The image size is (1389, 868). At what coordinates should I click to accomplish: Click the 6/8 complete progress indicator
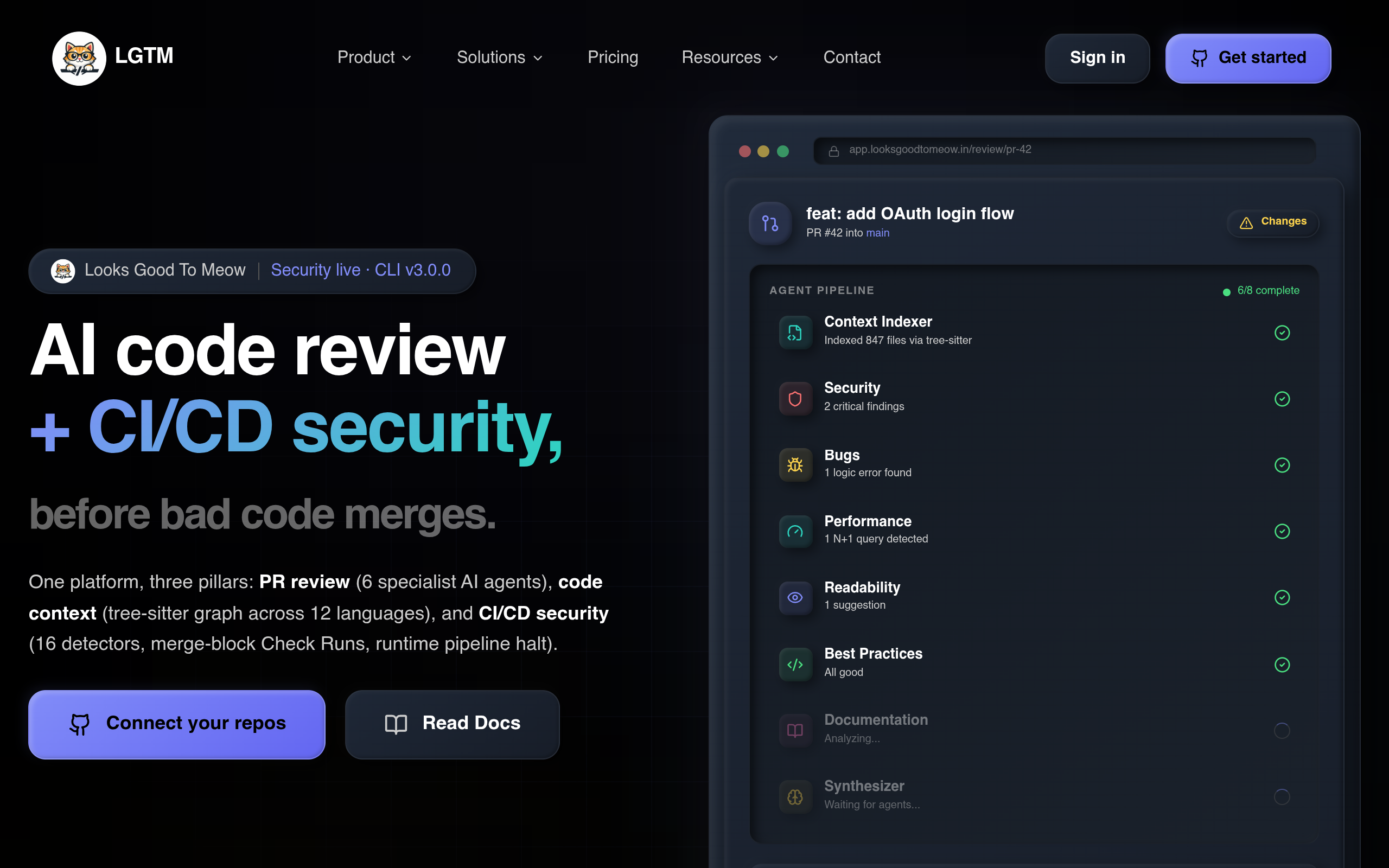point(1261,291)
